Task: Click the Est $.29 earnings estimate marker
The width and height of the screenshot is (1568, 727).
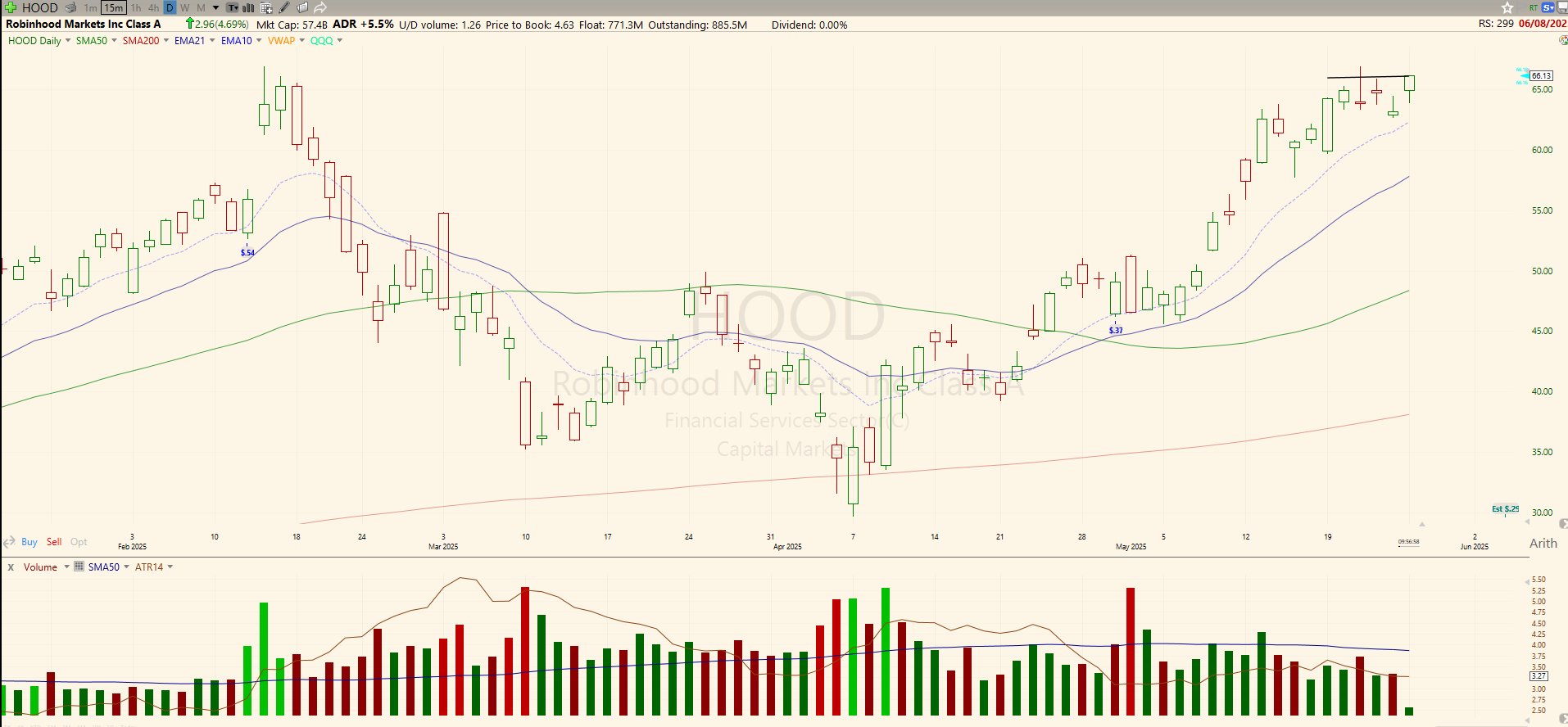Action: click(1505, 508)
